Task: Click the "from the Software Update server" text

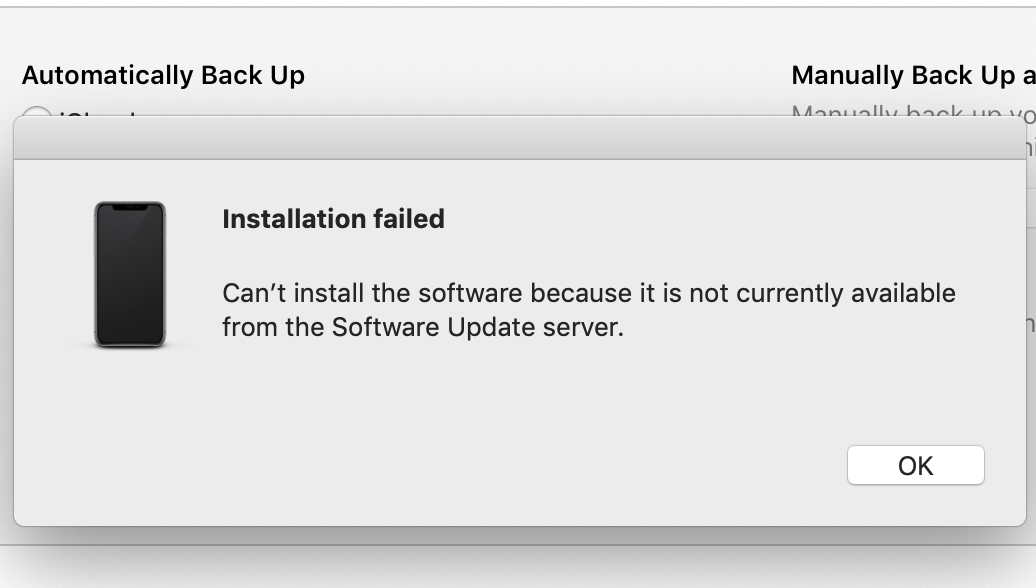Action: pos(423,327)
